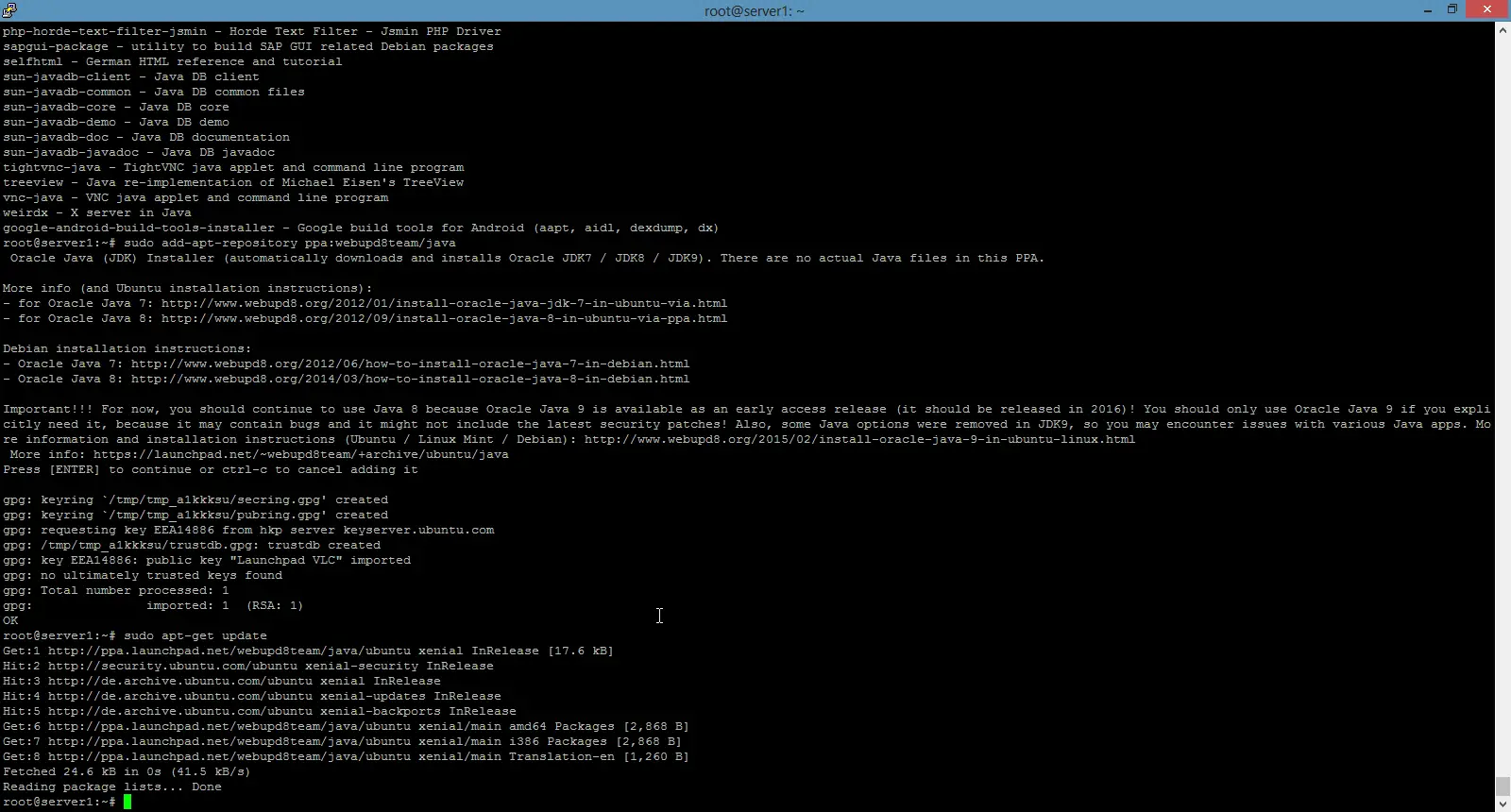Click the 'OK' output line
This screenshot has width=1511, height=812.
(10, 620)
